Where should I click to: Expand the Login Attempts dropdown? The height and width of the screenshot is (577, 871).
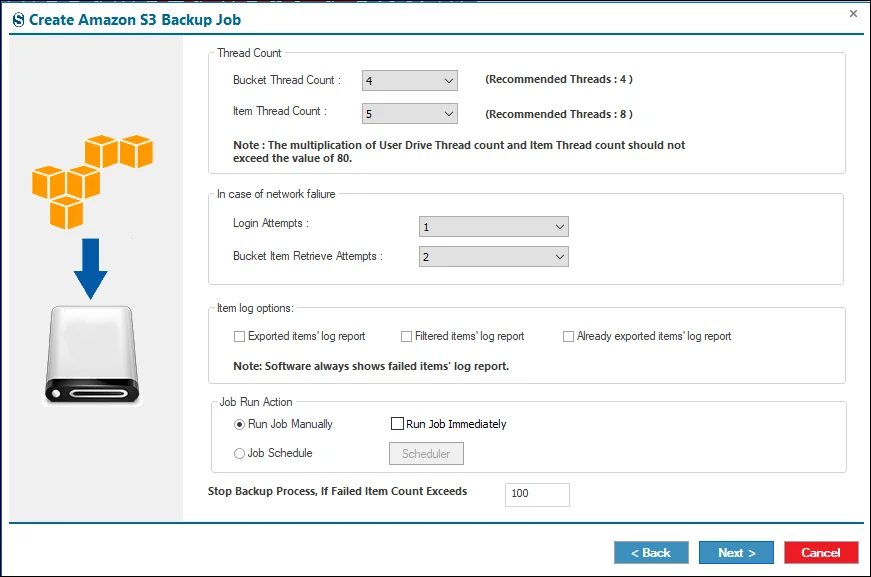(x=493, y=227)
